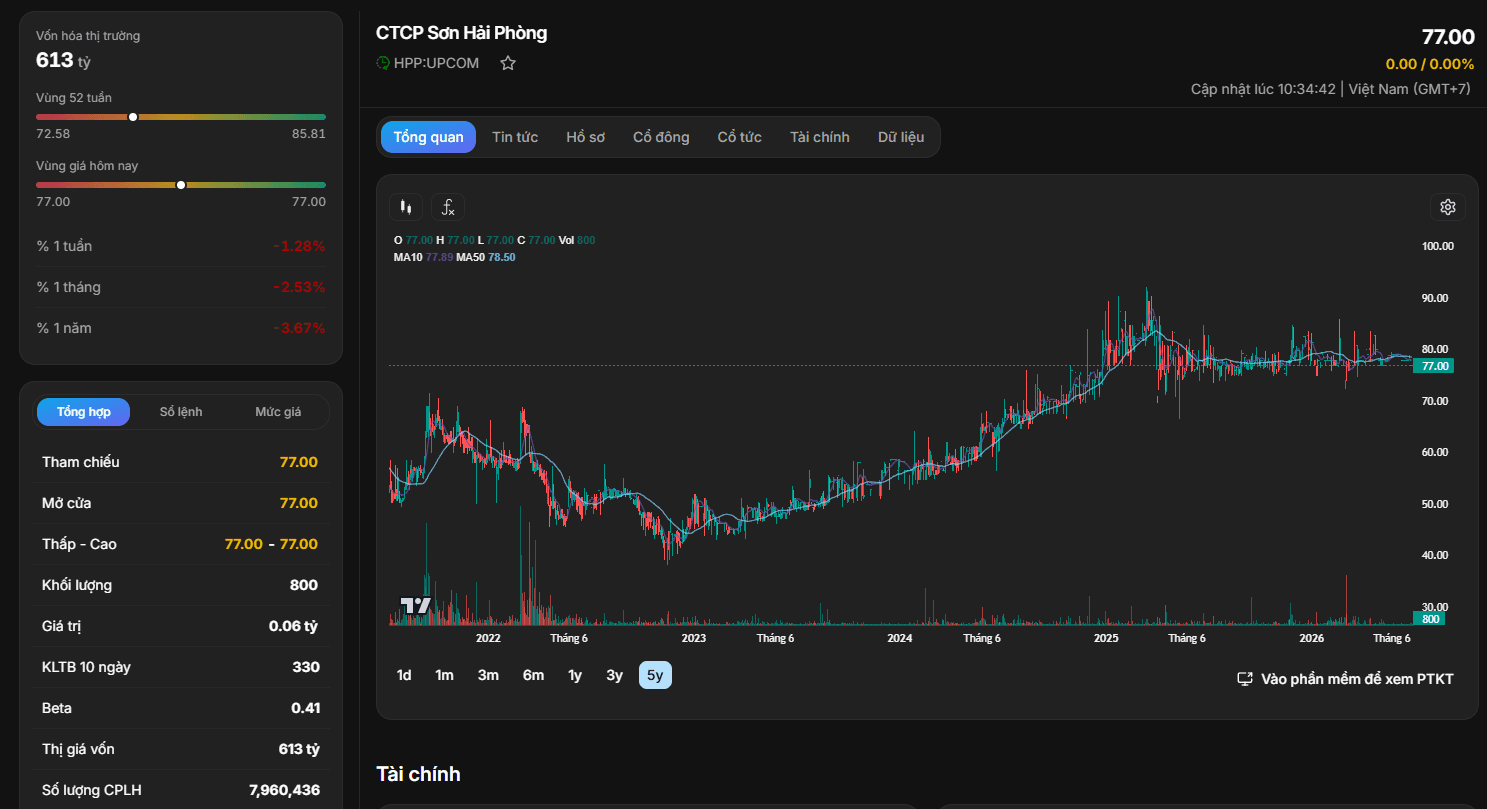Image resolution: width=1487 pixels, height=809 pixels.
Task: Select the 6m chart range
Action: point(533,675)
